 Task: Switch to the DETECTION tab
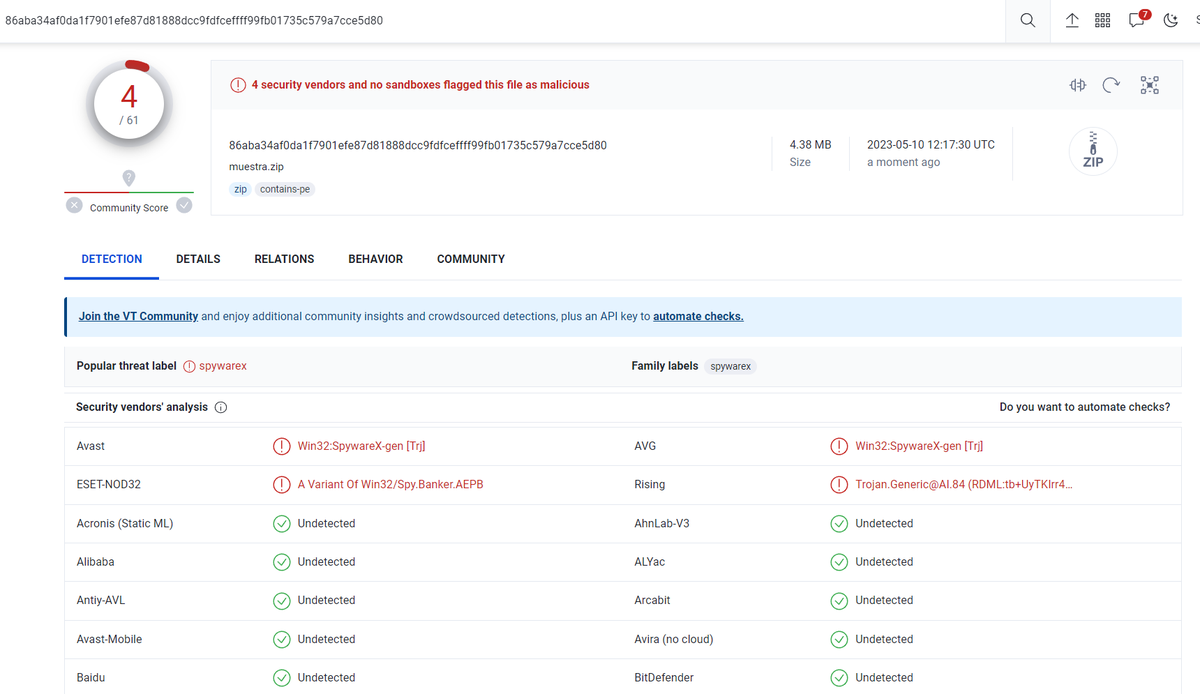click(x=112, y=259)
